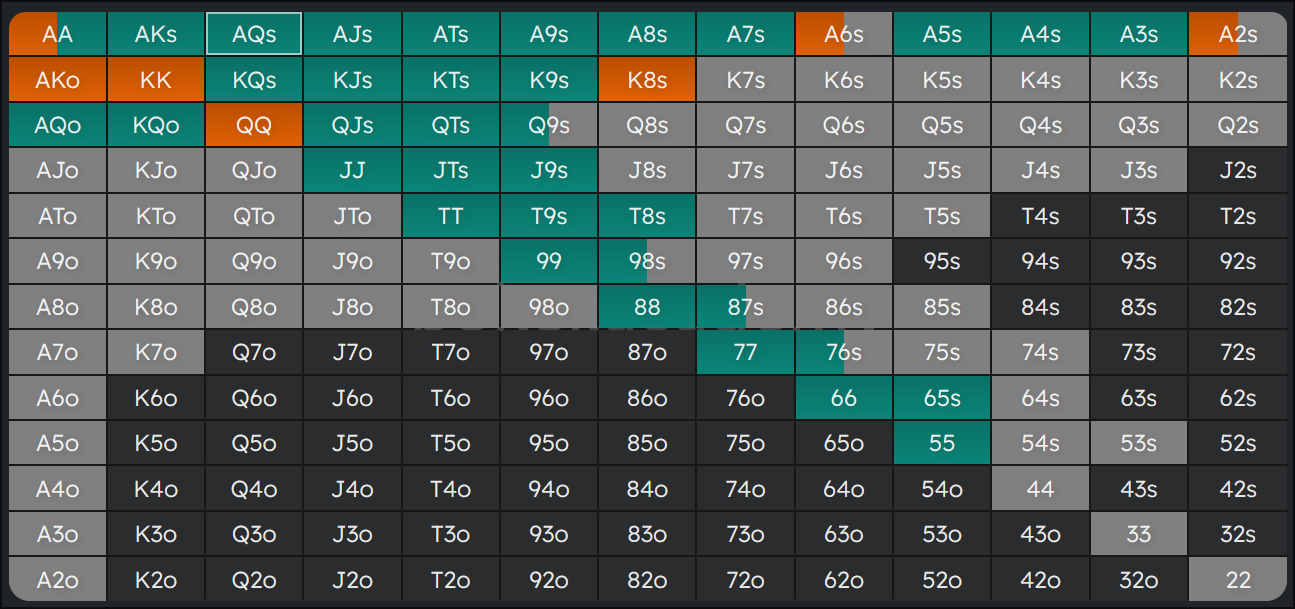The image size is (1295, 609).
Task: Choose the Q9s partially filled cell
Action: click(549, 126)
